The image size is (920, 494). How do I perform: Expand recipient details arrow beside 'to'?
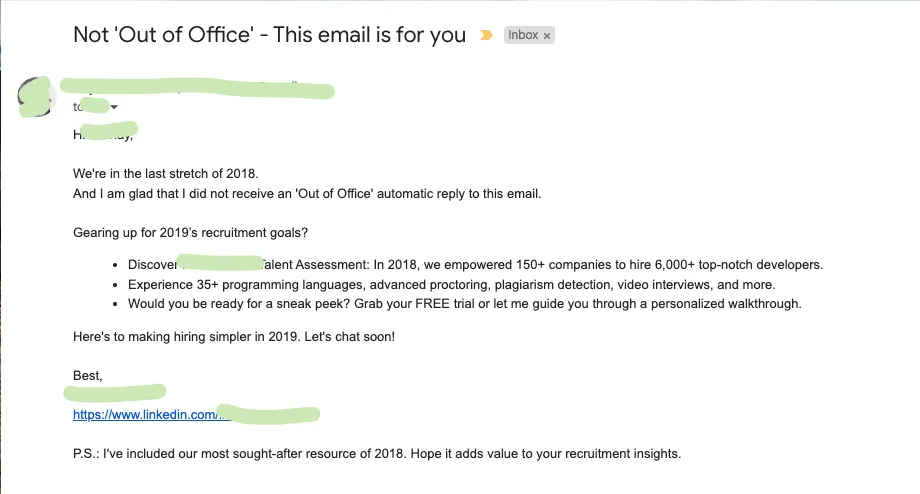[114, 107]
